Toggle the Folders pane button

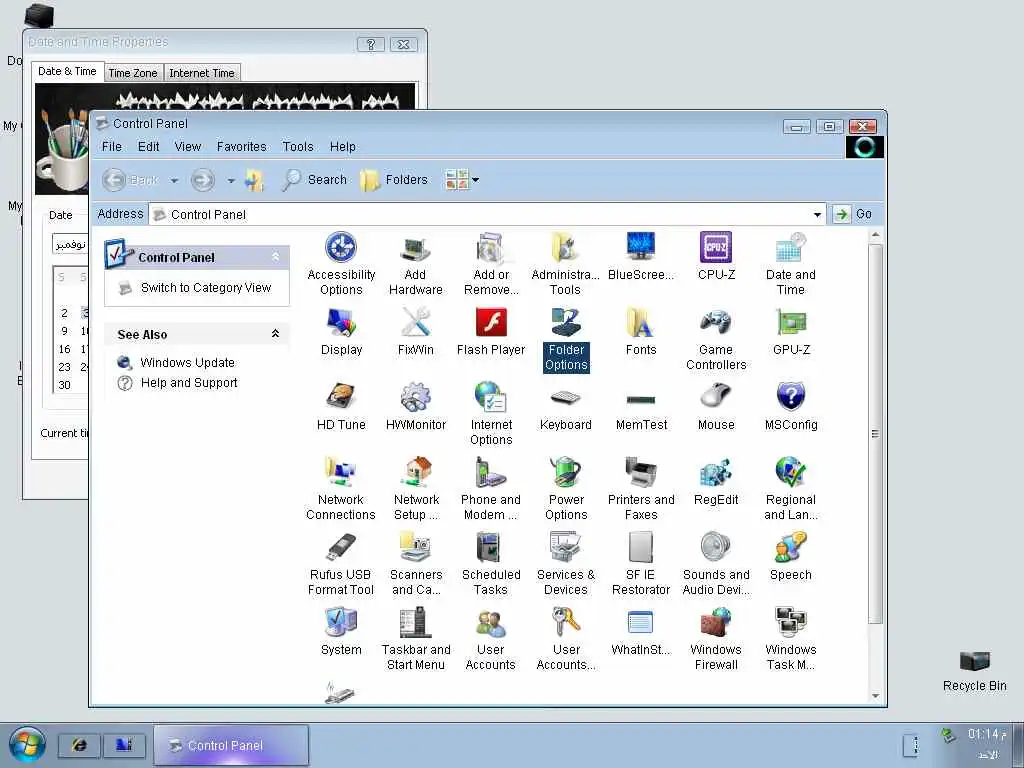tap(394, 180)
